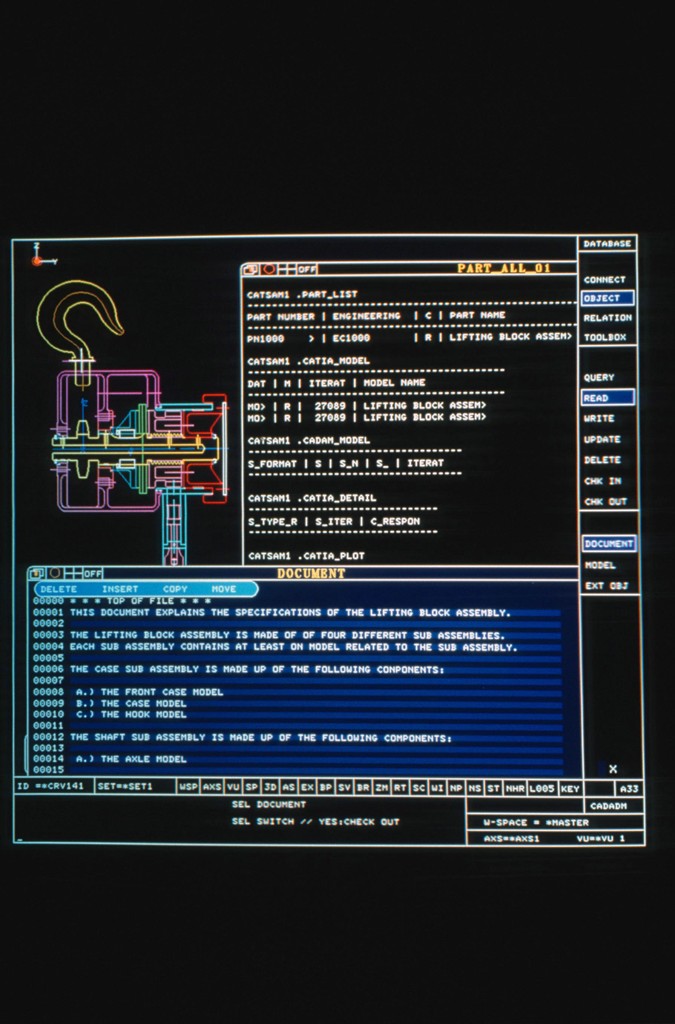Open the TOOLBOX menu in the right panel

pos(604,338)
